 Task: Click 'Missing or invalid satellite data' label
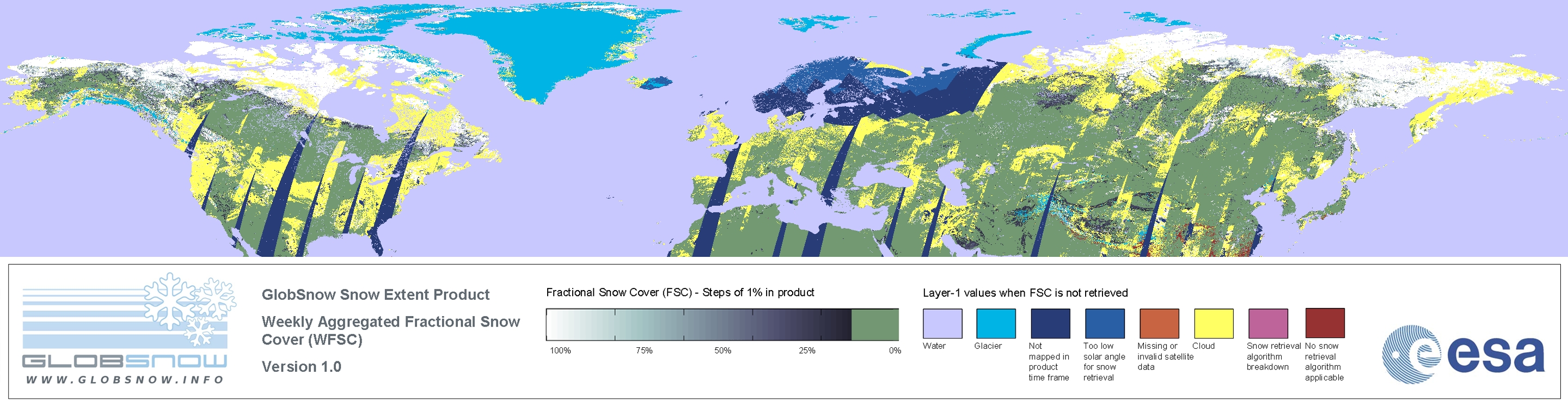1166,356
